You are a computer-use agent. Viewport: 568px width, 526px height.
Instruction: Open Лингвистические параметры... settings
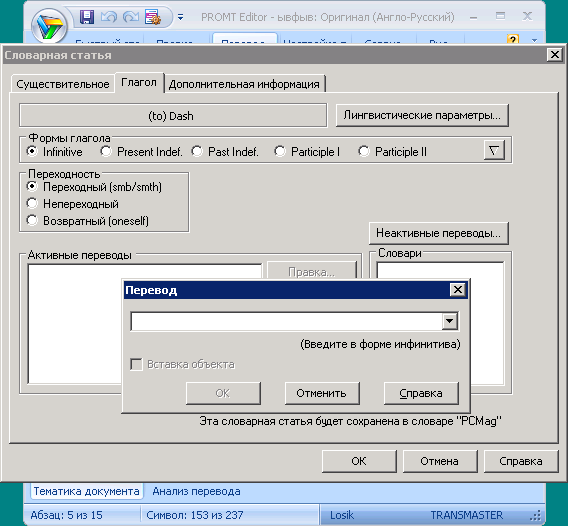point(422,115)
